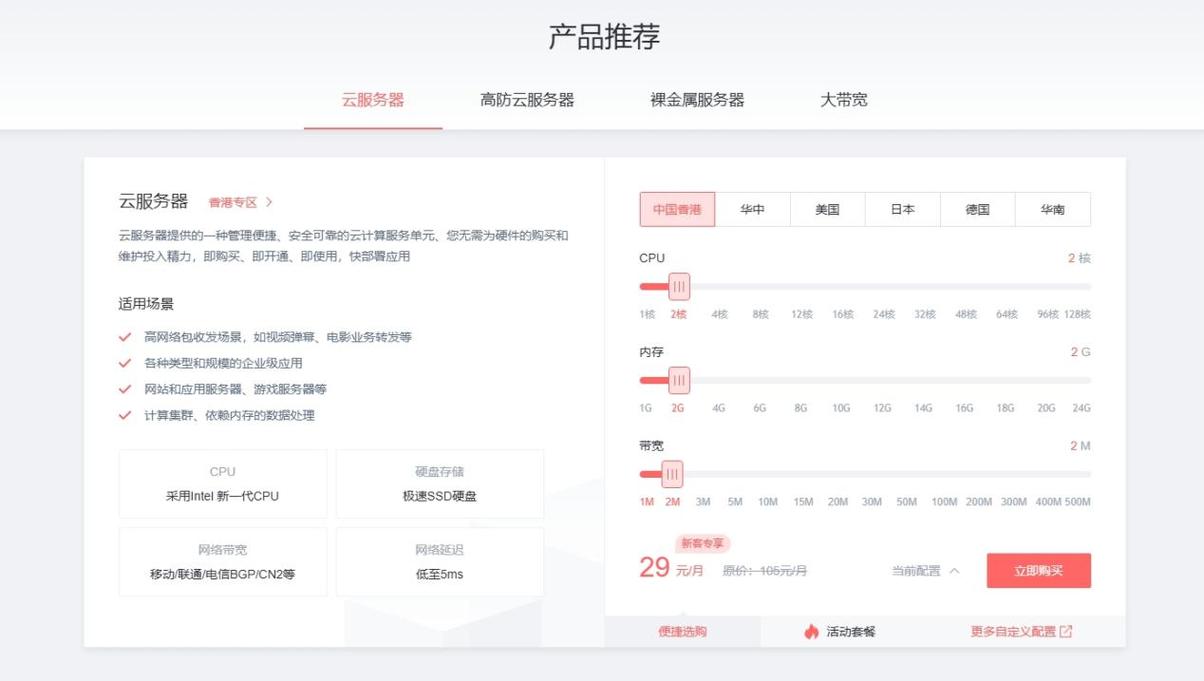
Task: Switch to the 云服务器 tab
Action: (x=373, y=100)
